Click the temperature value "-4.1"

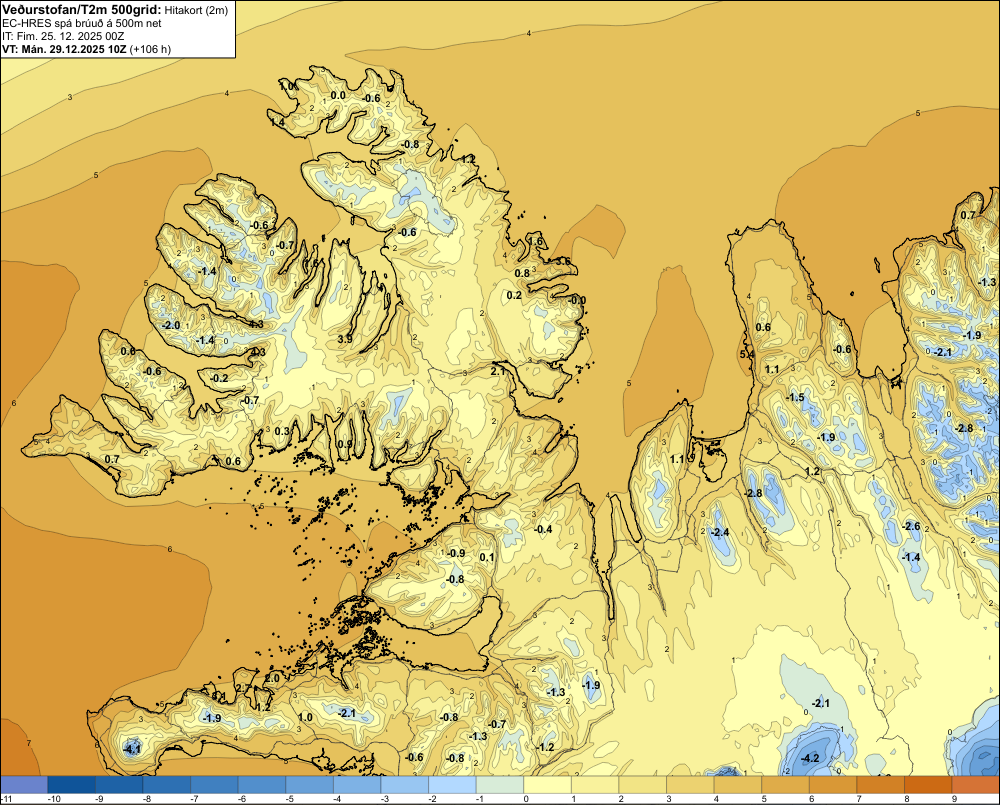coord(131,749)
